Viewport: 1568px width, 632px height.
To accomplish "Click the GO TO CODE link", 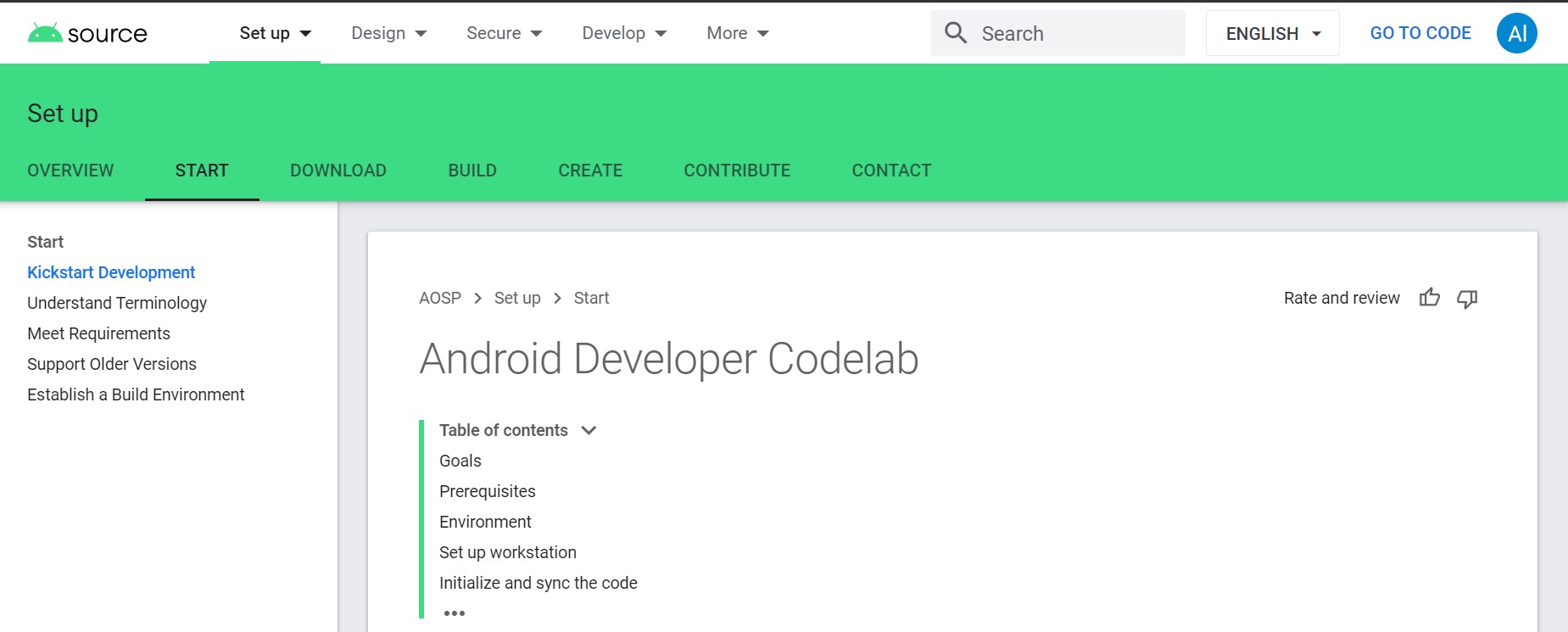I will click(1420, 33).
